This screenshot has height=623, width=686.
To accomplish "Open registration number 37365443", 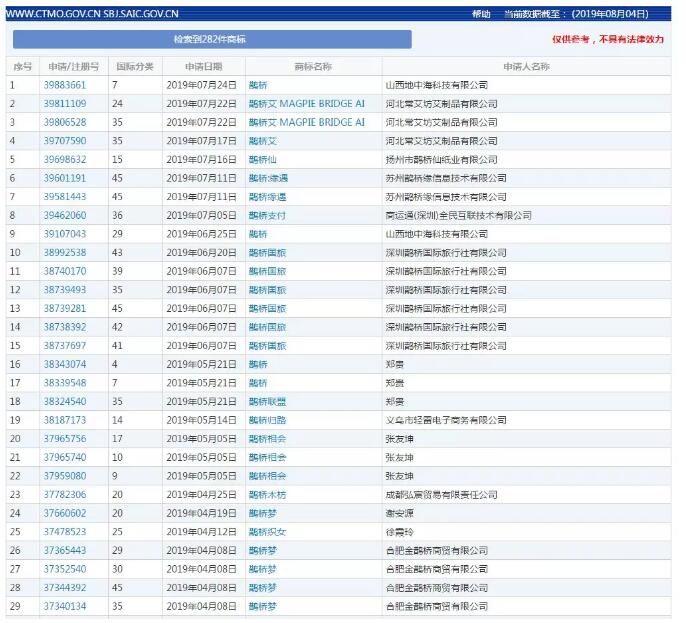I will click(65, 550).
